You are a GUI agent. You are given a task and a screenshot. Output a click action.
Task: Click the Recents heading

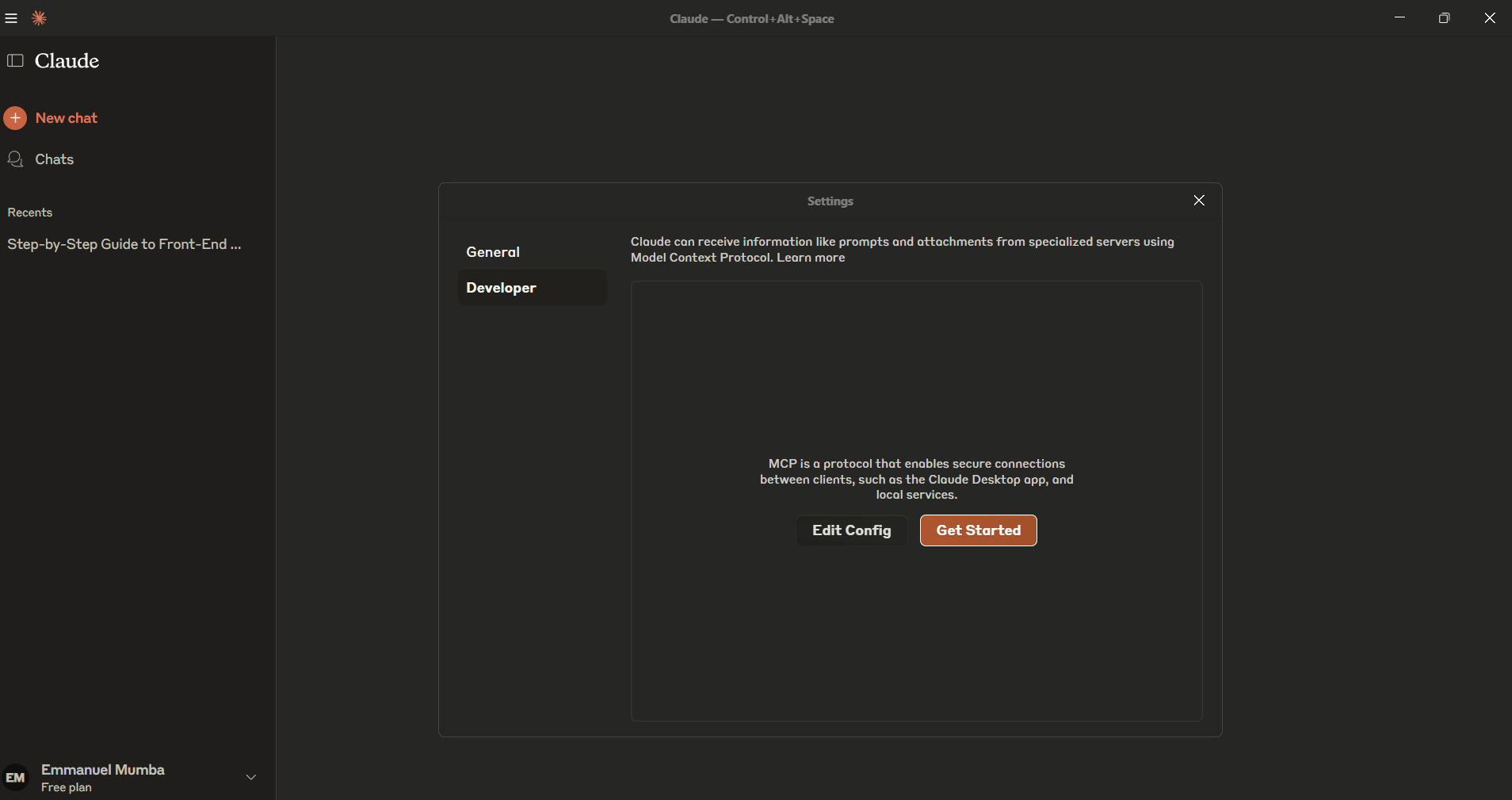30,212
